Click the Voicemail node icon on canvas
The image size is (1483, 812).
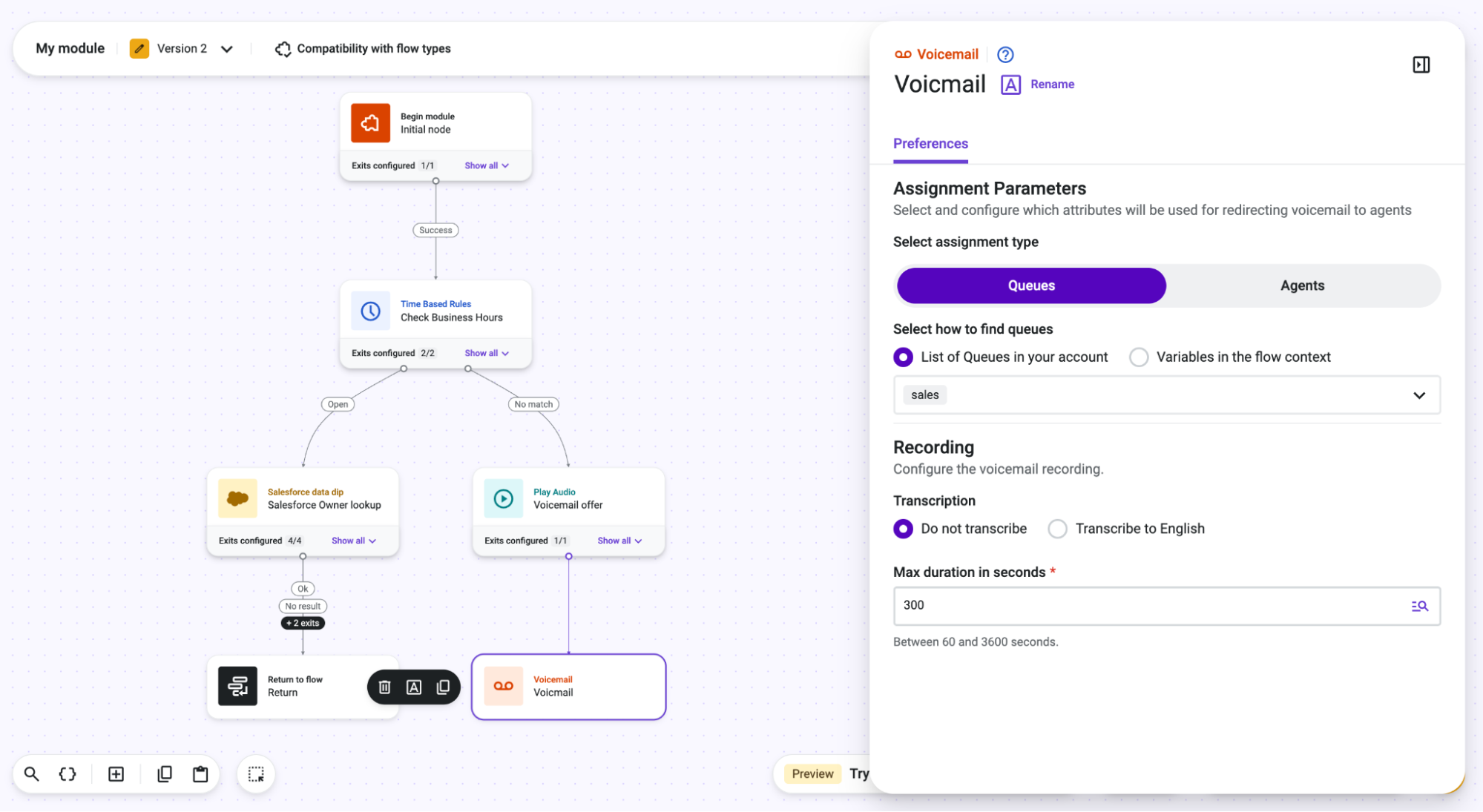coord(503,686)
